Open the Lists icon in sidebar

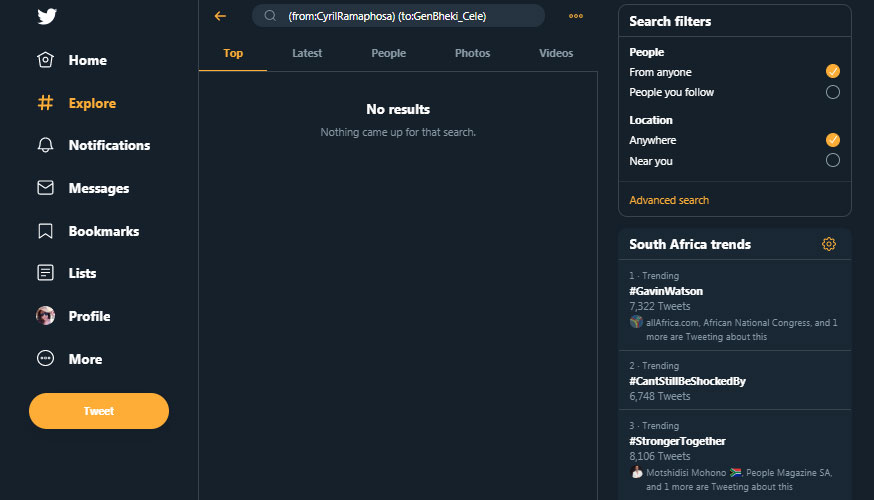pyautogui.click(x=45, y=273)
